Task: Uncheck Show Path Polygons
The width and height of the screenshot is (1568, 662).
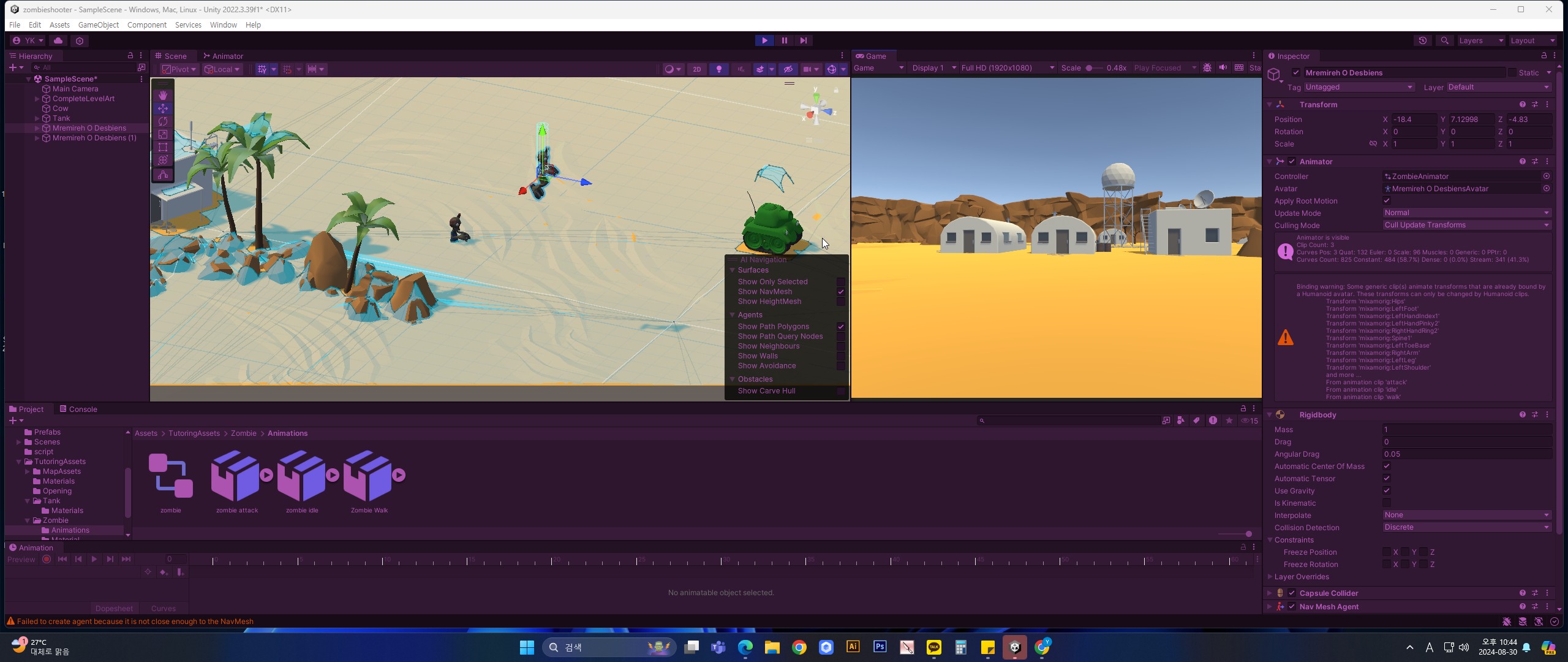Action: pyautogui.click(x=840, y=327)
